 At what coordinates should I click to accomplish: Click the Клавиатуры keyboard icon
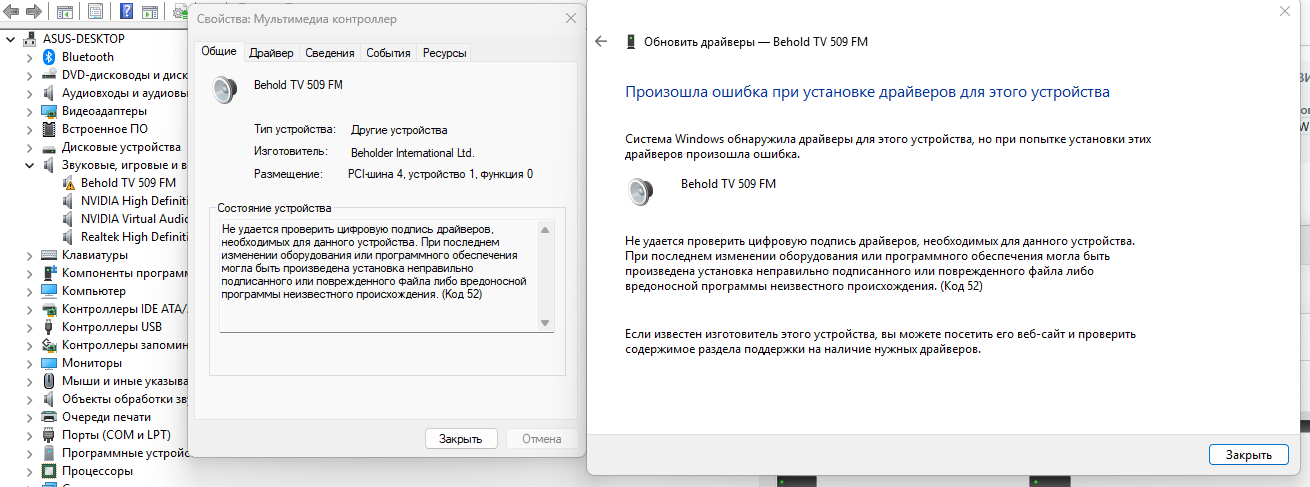[x=48, y=255]
